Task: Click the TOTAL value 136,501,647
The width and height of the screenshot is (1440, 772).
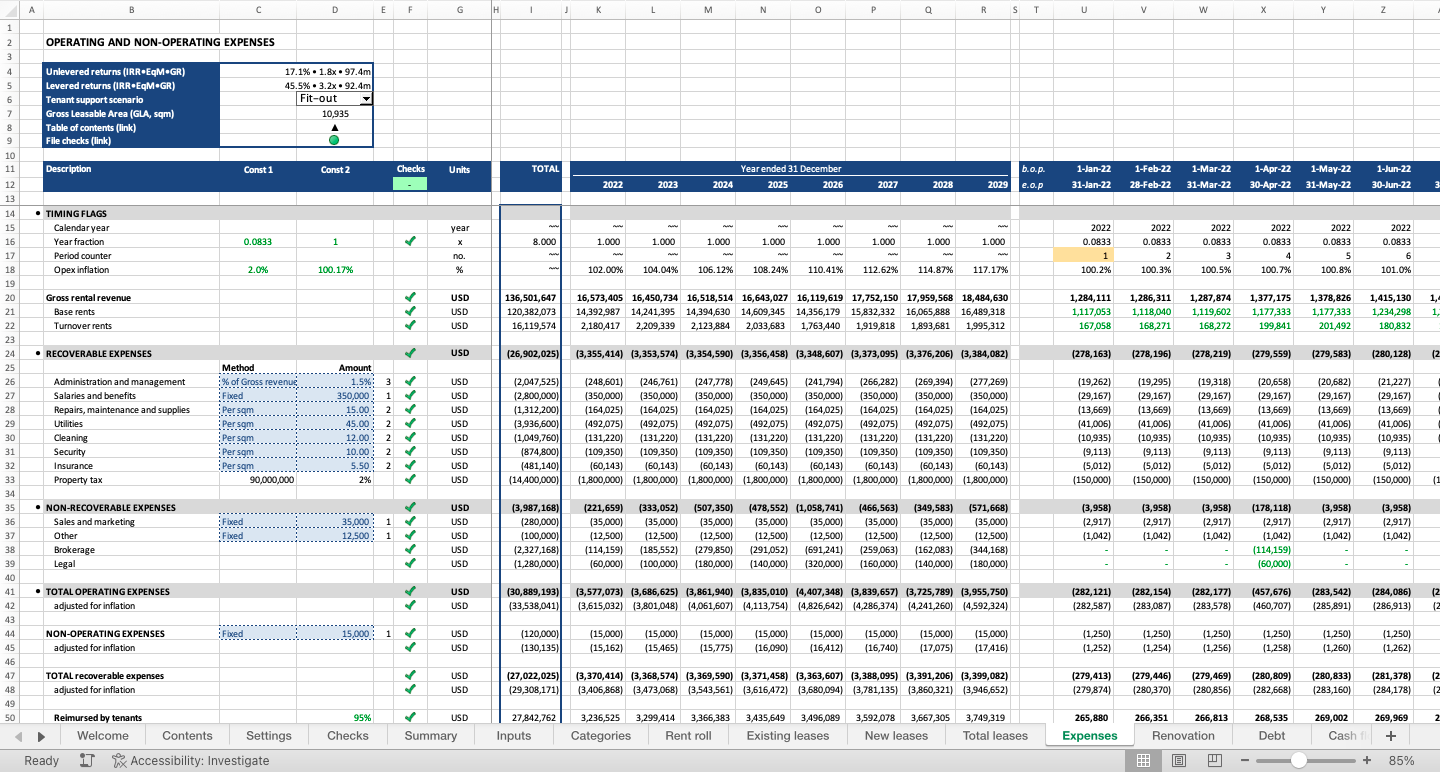Action: 530,298
